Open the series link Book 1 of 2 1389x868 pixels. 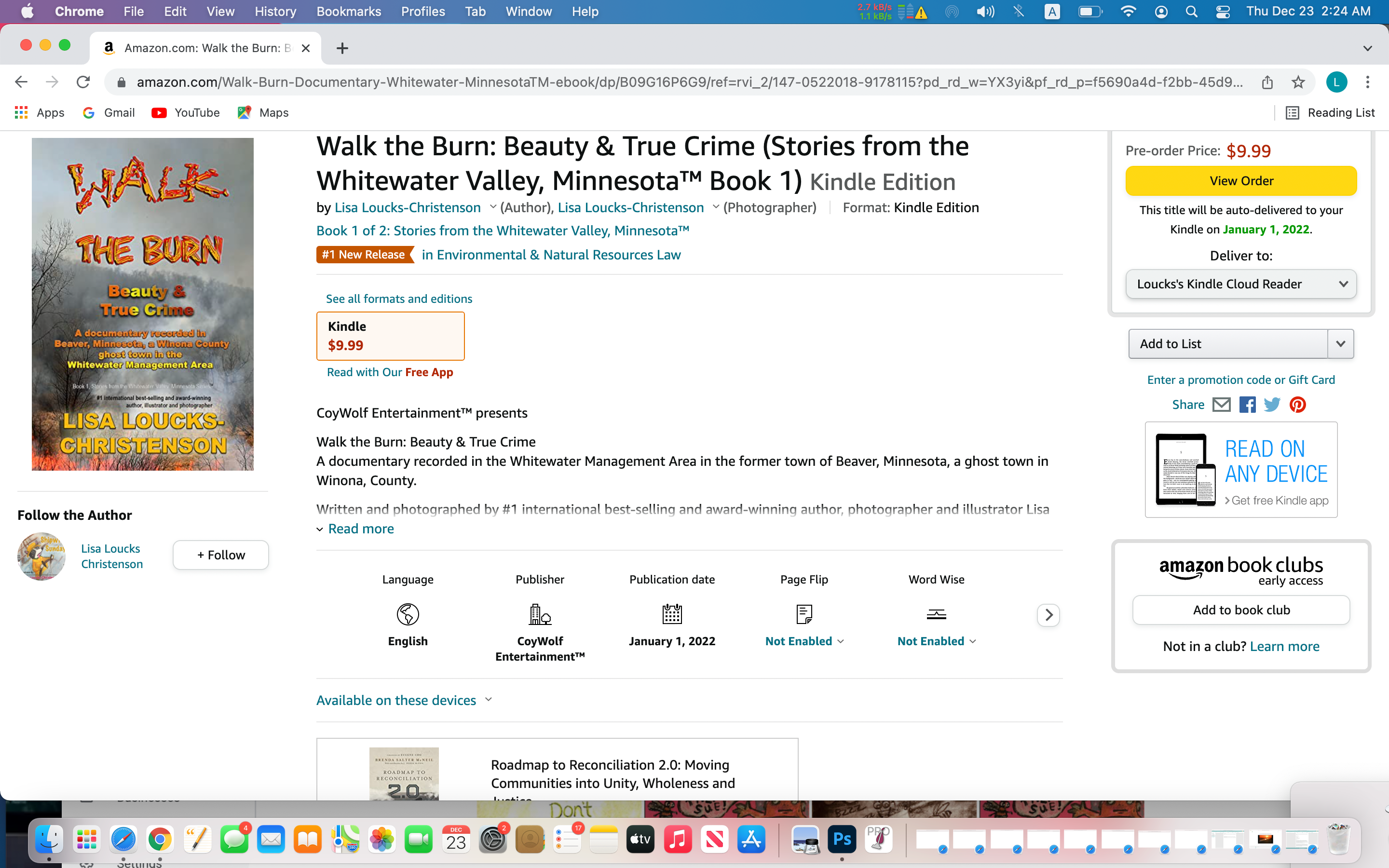pos(503,231)
